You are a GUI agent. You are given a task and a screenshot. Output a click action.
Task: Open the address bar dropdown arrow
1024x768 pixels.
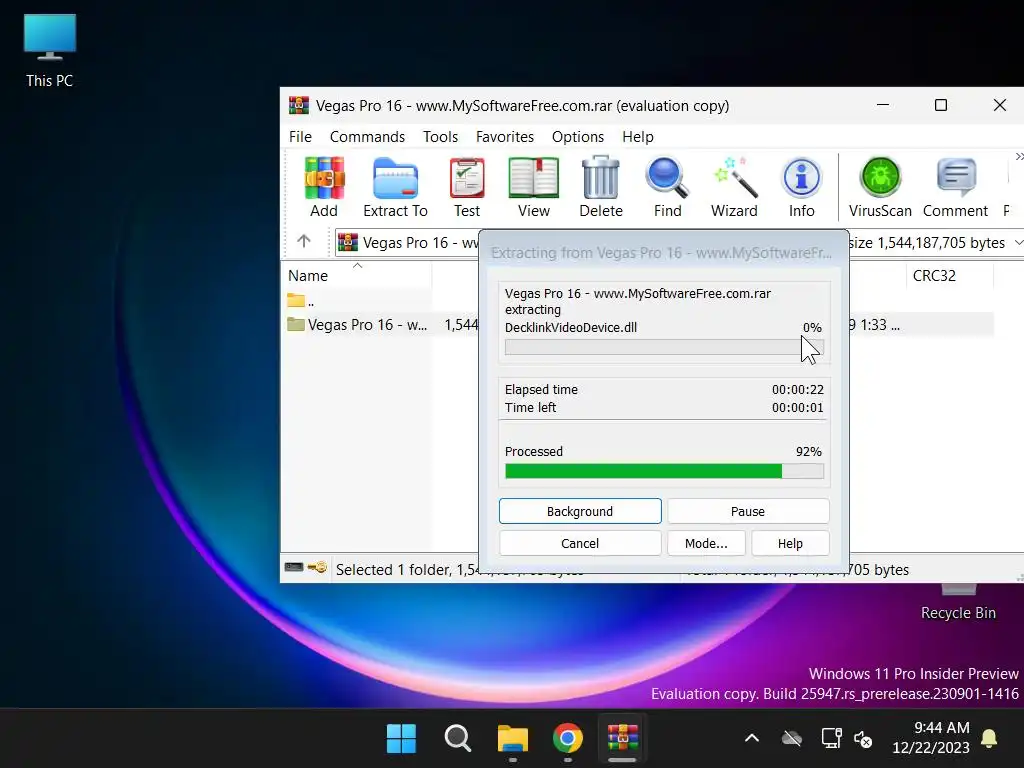[1018, 243]
